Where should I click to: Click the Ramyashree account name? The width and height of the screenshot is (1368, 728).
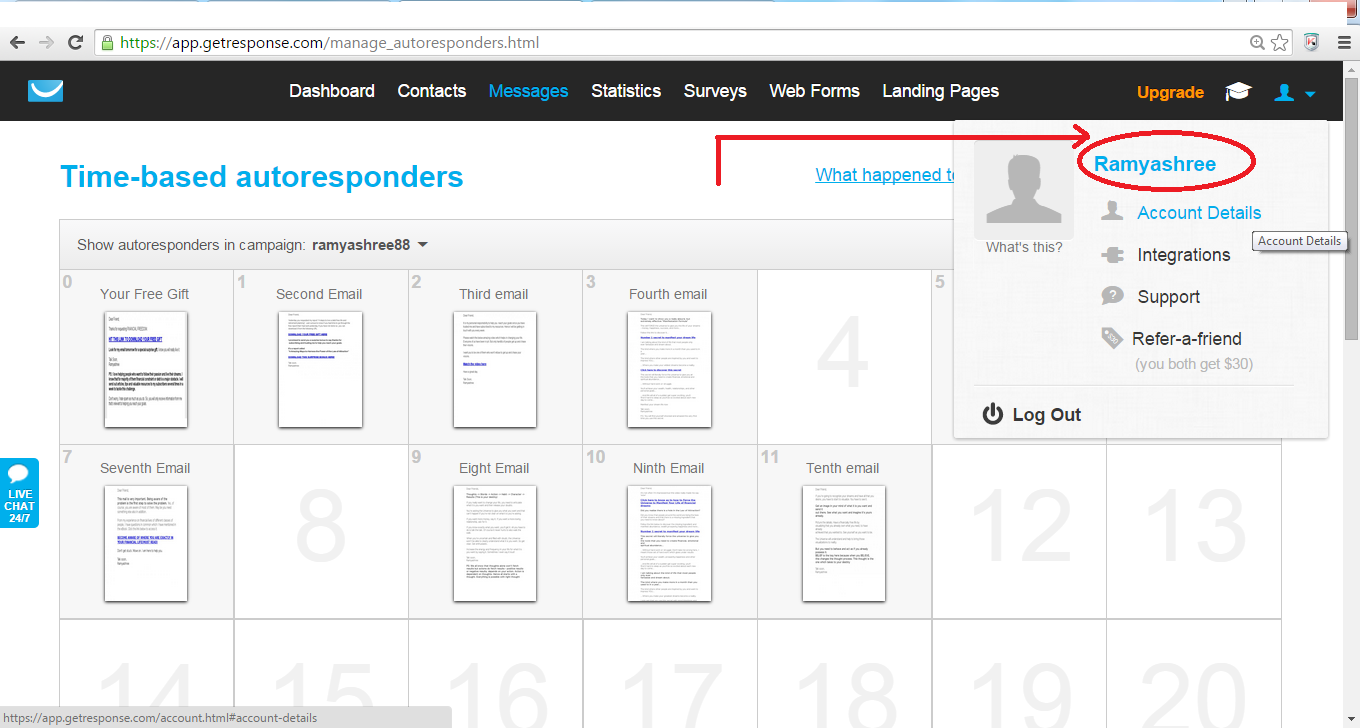(x=1155, y=164)
